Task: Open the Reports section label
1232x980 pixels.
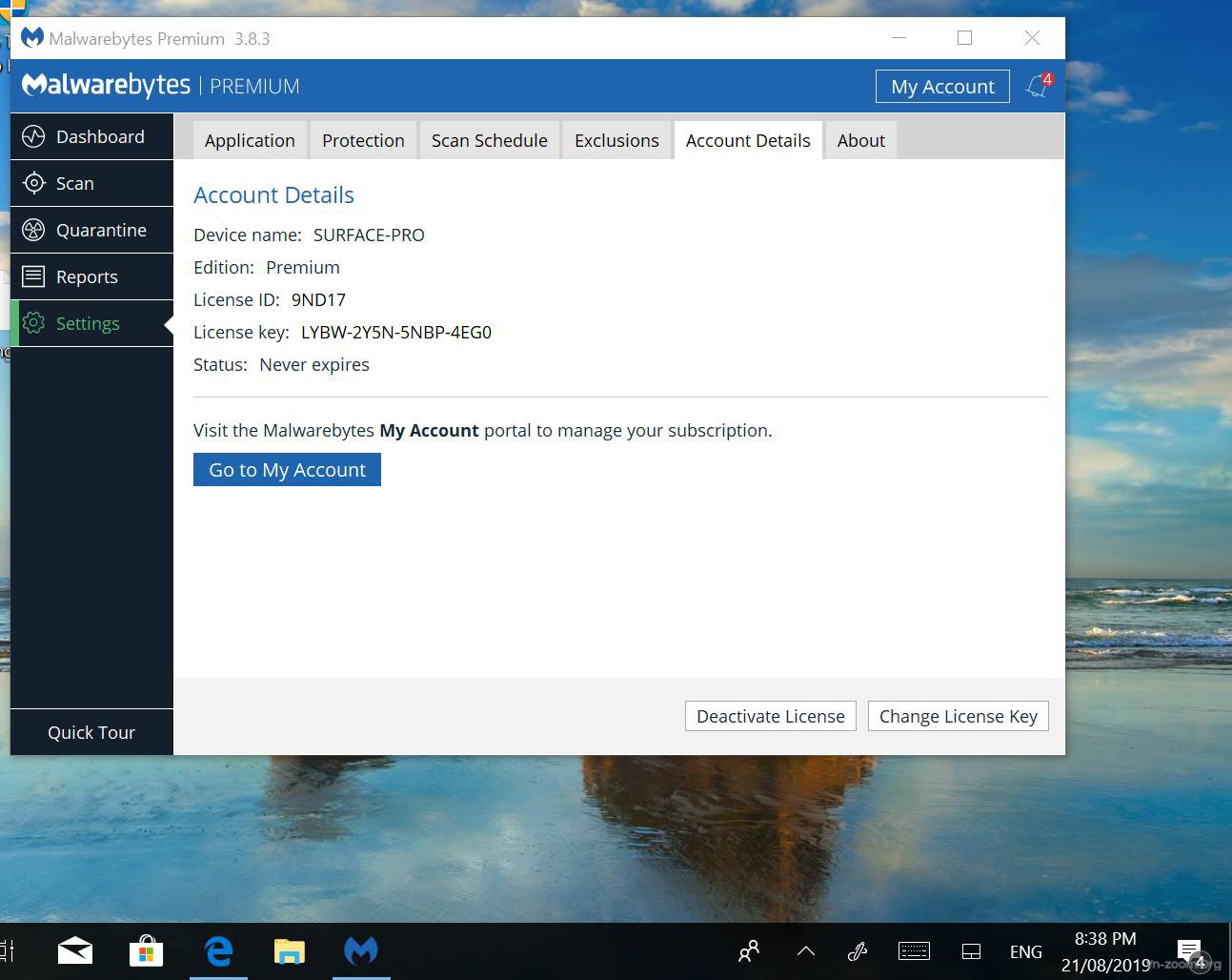Action: pyautogui.click(x=87, y=276)
